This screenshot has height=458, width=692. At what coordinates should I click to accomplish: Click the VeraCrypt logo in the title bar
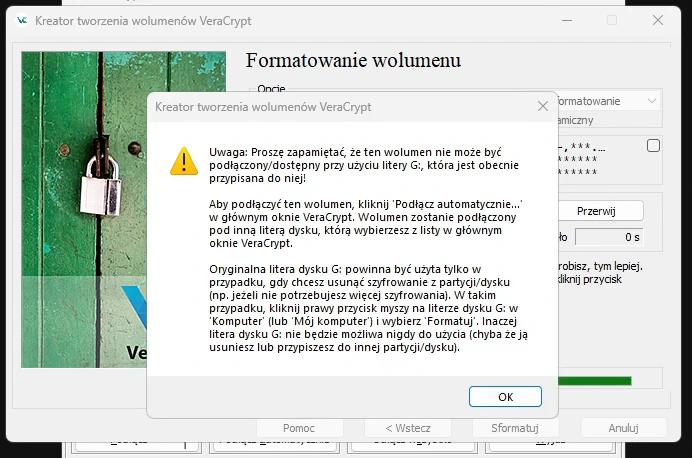[22, 20]
